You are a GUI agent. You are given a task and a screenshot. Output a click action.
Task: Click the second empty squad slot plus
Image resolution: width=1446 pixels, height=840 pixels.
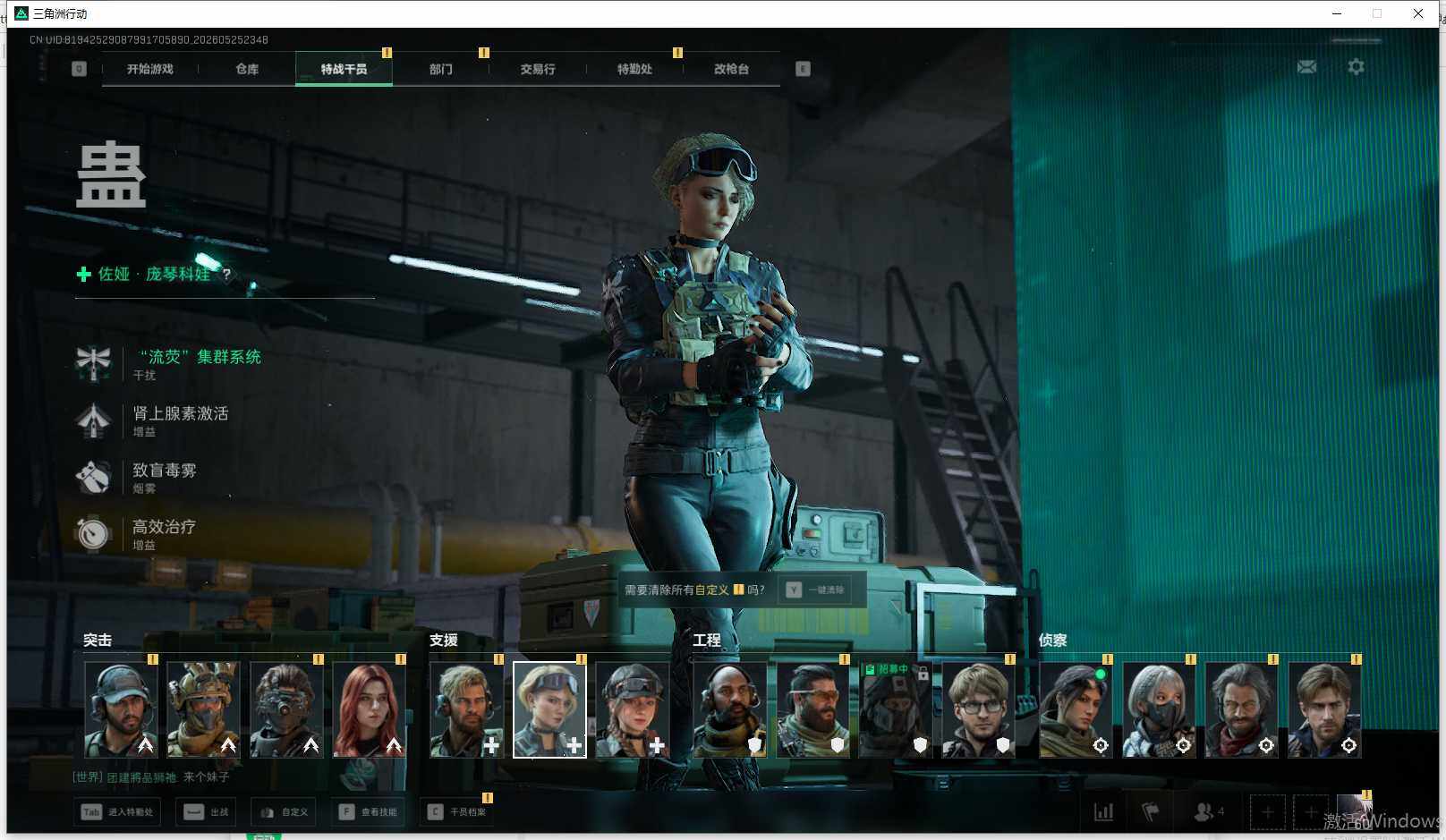point(1311,812)
